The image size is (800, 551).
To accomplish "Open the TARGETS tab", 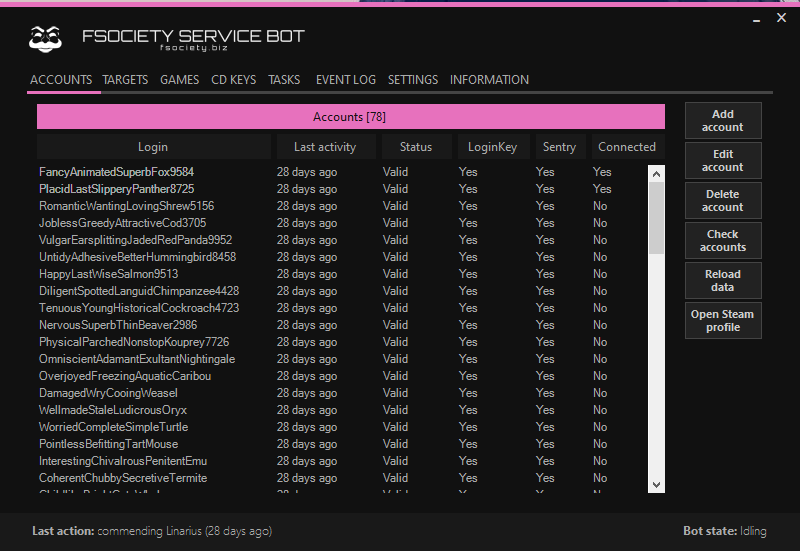I will click(x=125, y=80).
